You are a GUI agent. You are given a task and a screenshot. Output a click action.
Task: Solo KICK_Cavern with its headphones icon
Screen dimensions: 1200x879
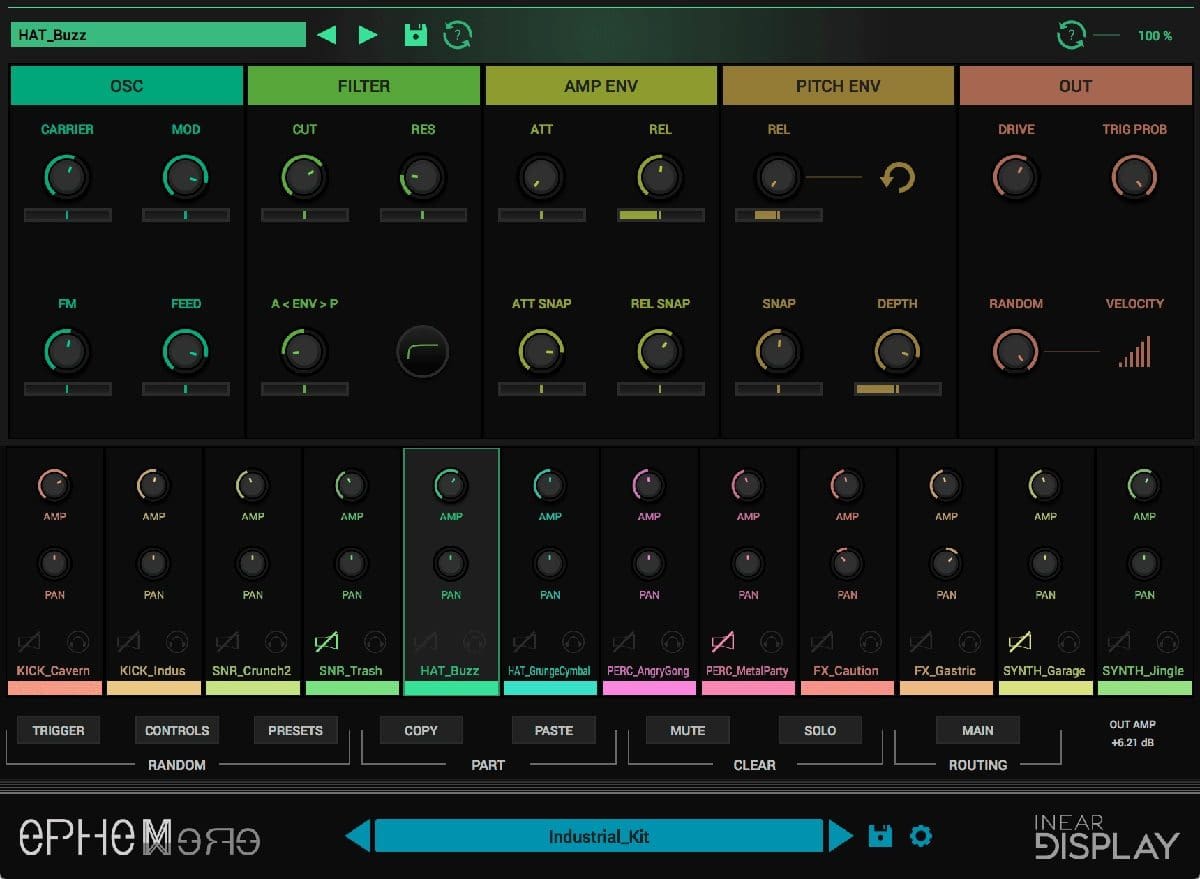coord(78,641)
